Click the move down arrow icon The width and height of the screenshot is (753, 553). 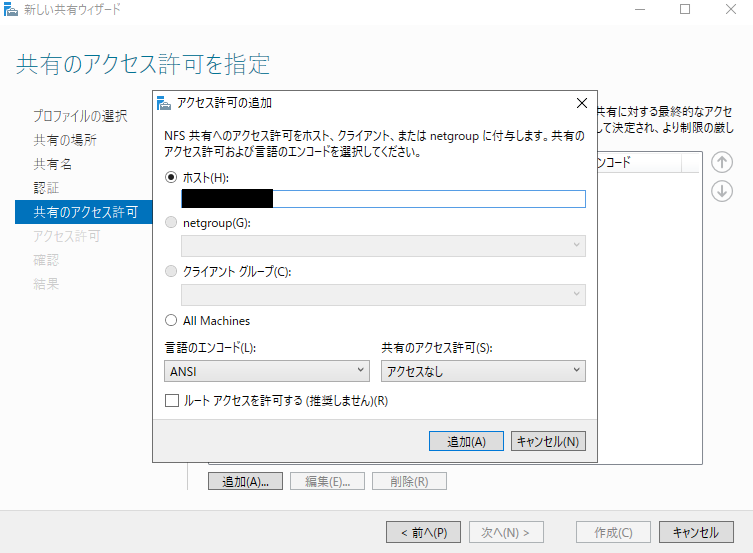click(722, 191)
